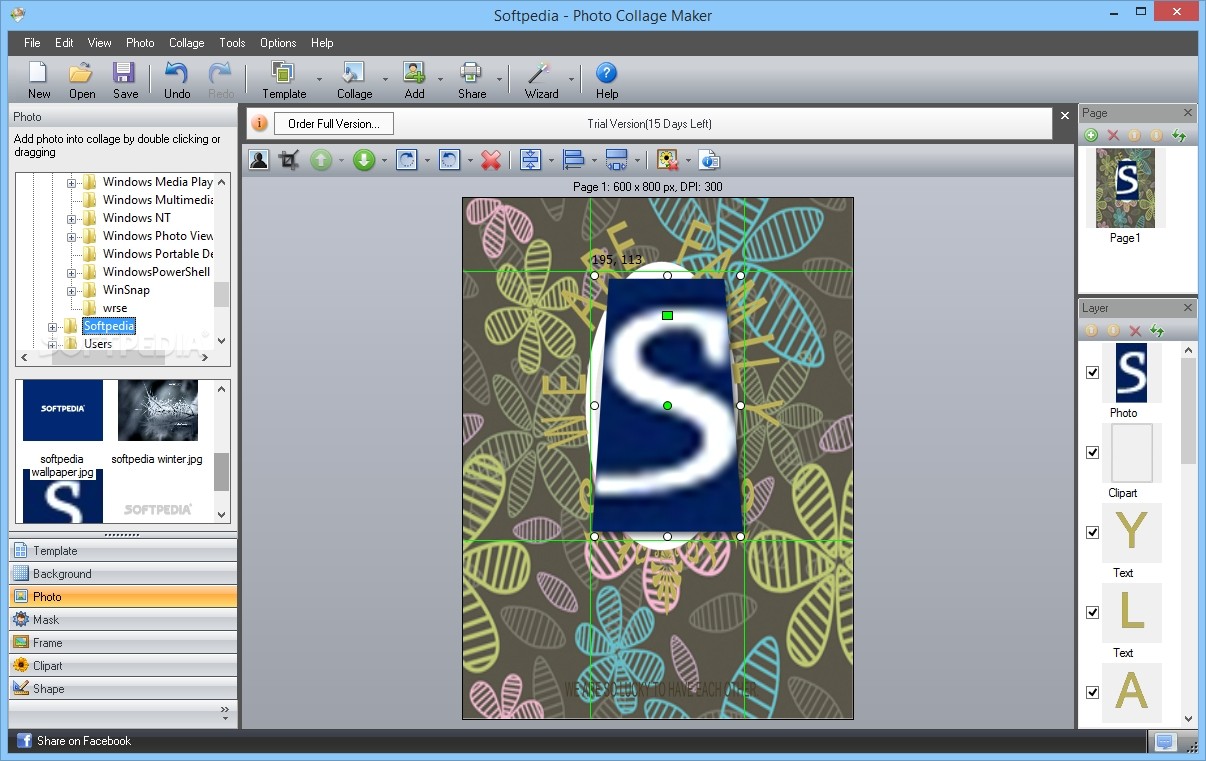Expand the WinSnap folder tree node

pyautogui.click(x=72, y=291)
